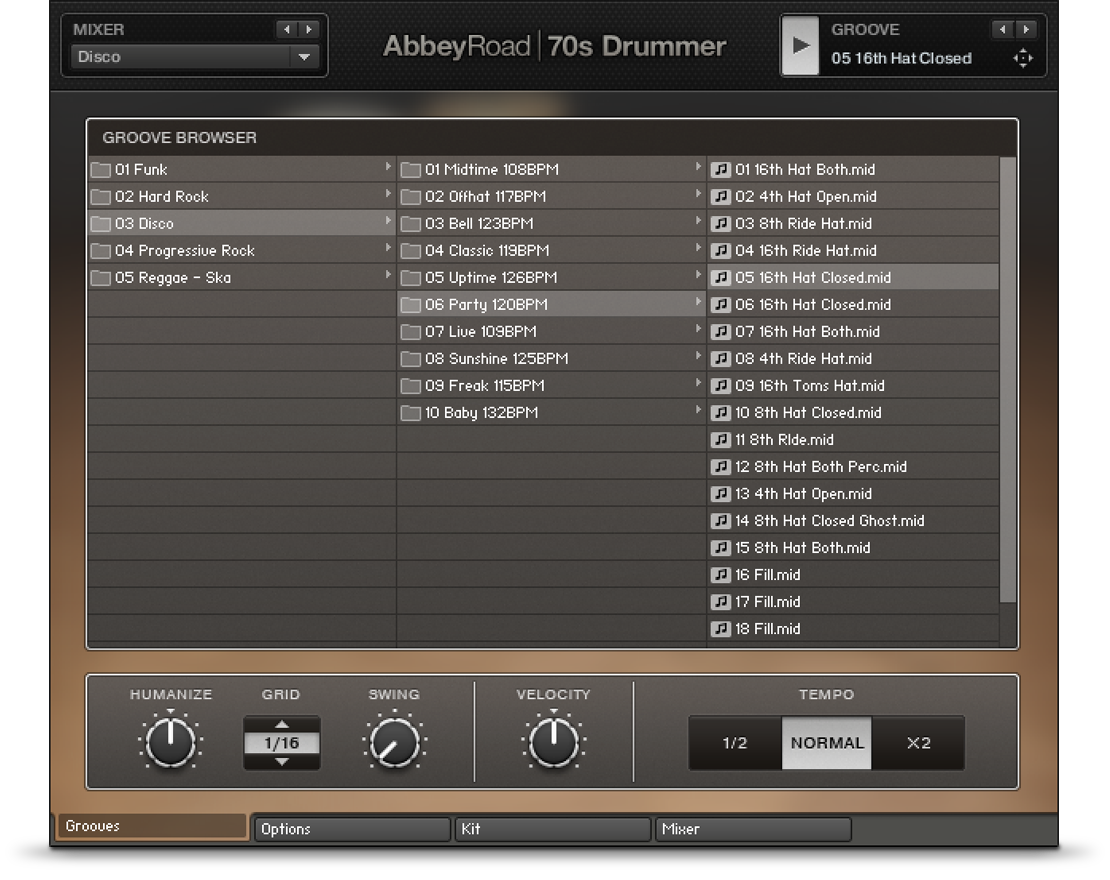
Task: Select 06 Party 120BPM folder
Action: [551, 304]
